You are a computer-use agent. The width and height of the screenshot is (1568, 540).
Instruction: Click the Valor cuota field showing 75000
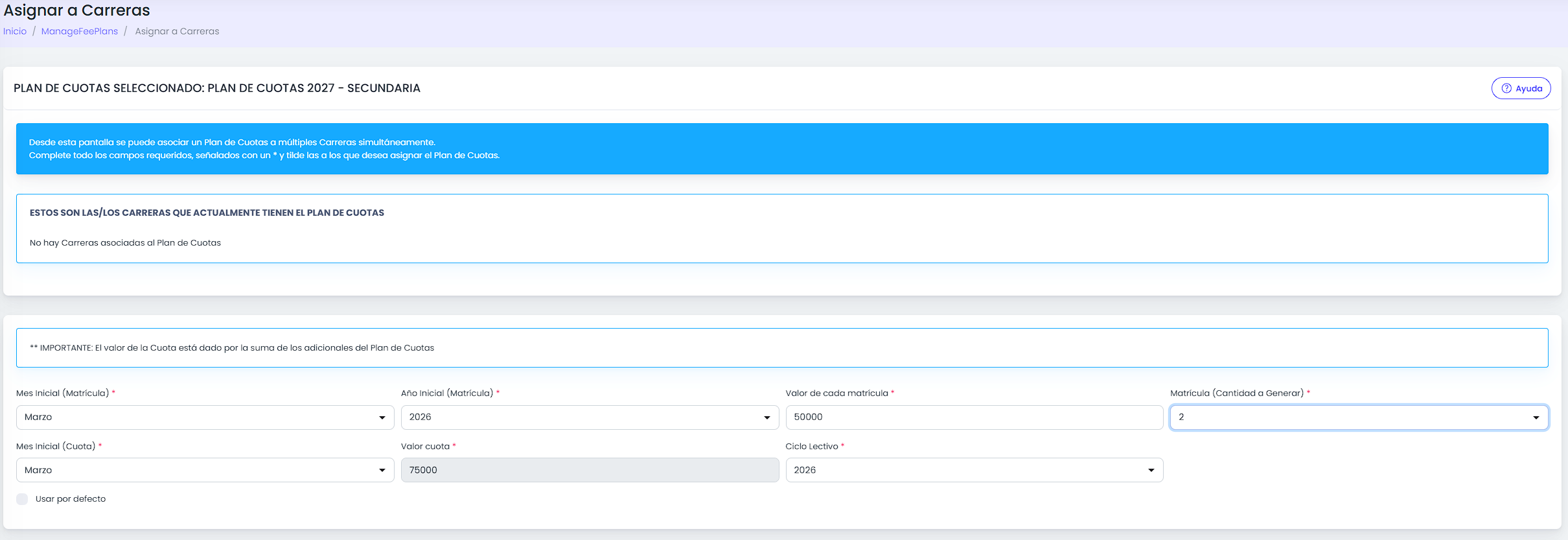click(x=590, y=470)
